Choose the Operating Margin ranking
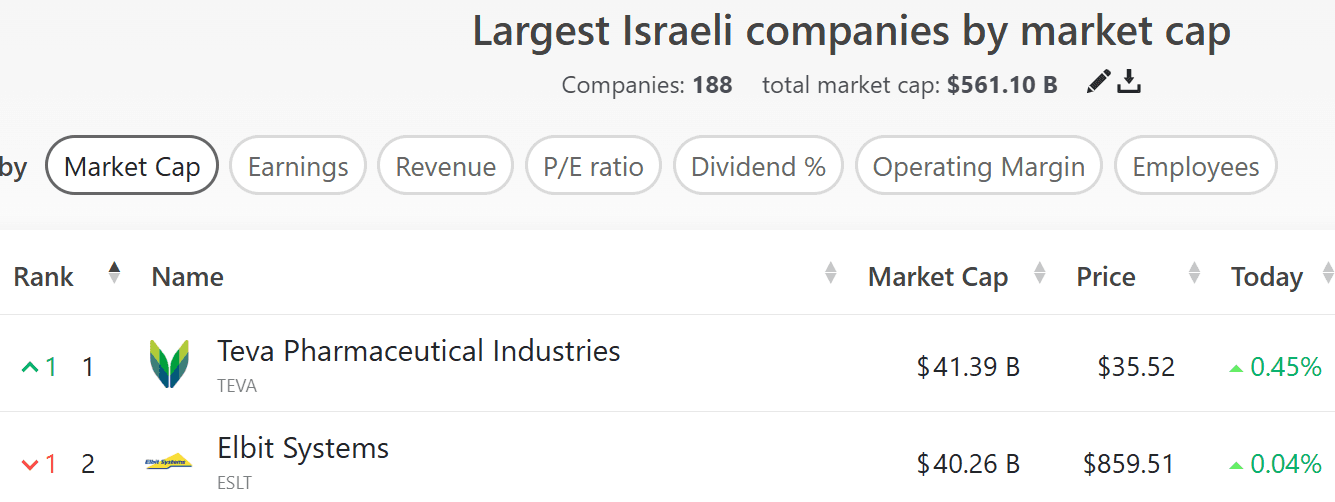 tap(979, 166)
